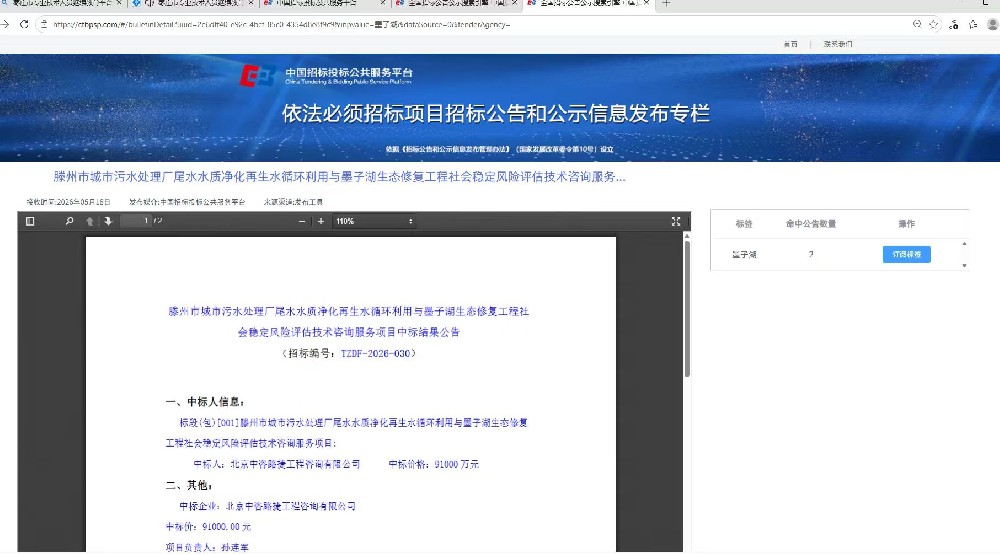Open the browser profile avatar

[x=992, y=24]
